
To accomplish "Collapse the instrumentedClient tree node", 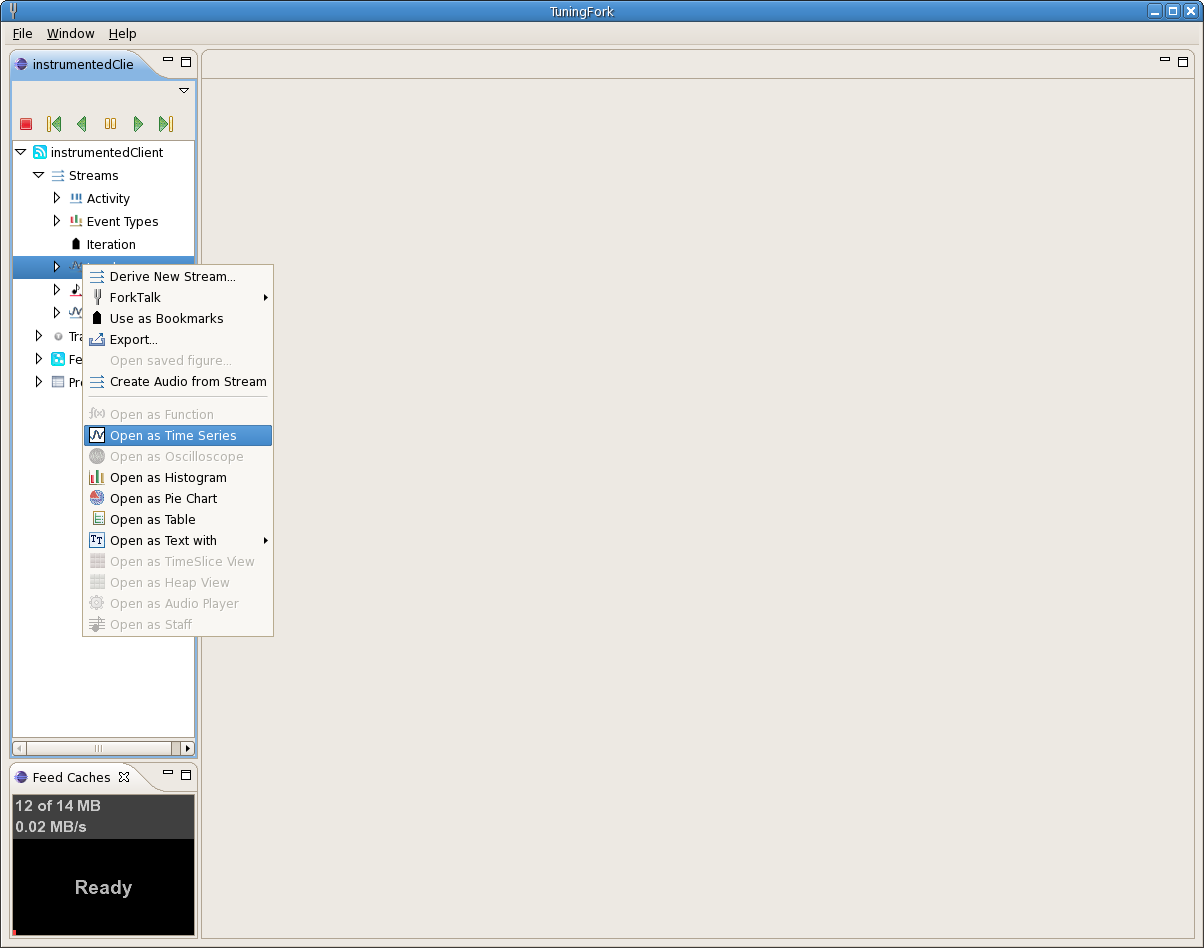I will (21, 153).
